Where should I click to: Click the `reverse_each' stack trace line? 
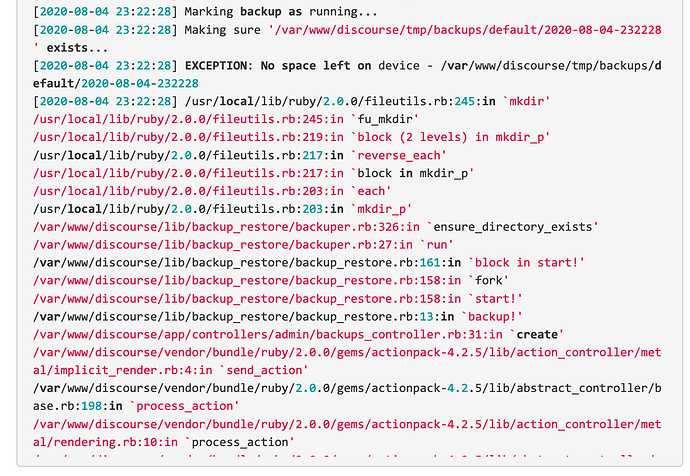240,155
